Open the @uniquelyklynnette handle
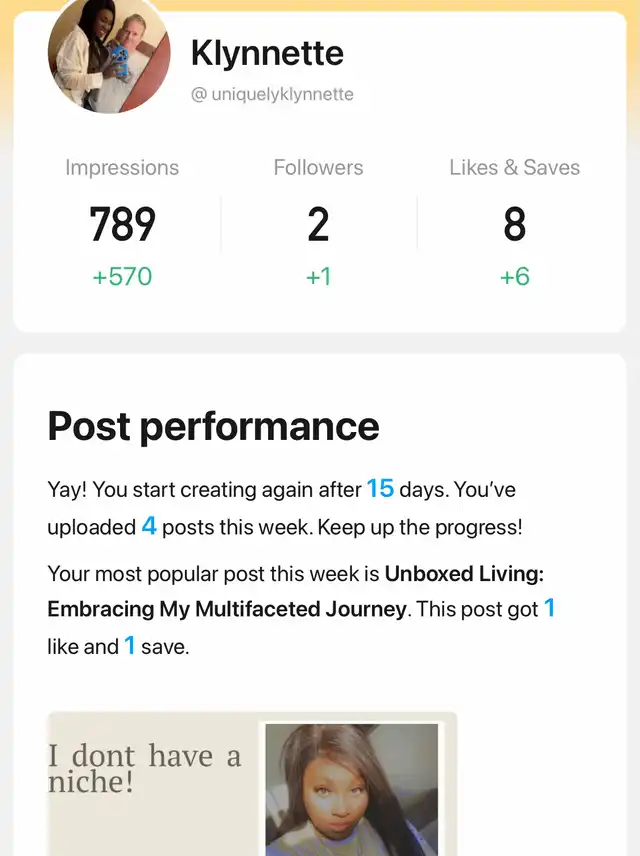This screenshot has width=640, height=856. tap(272, 94)
